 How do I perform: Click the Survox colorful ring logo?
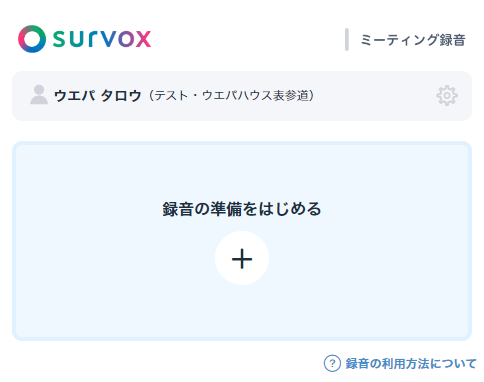(x=32, y=39)
